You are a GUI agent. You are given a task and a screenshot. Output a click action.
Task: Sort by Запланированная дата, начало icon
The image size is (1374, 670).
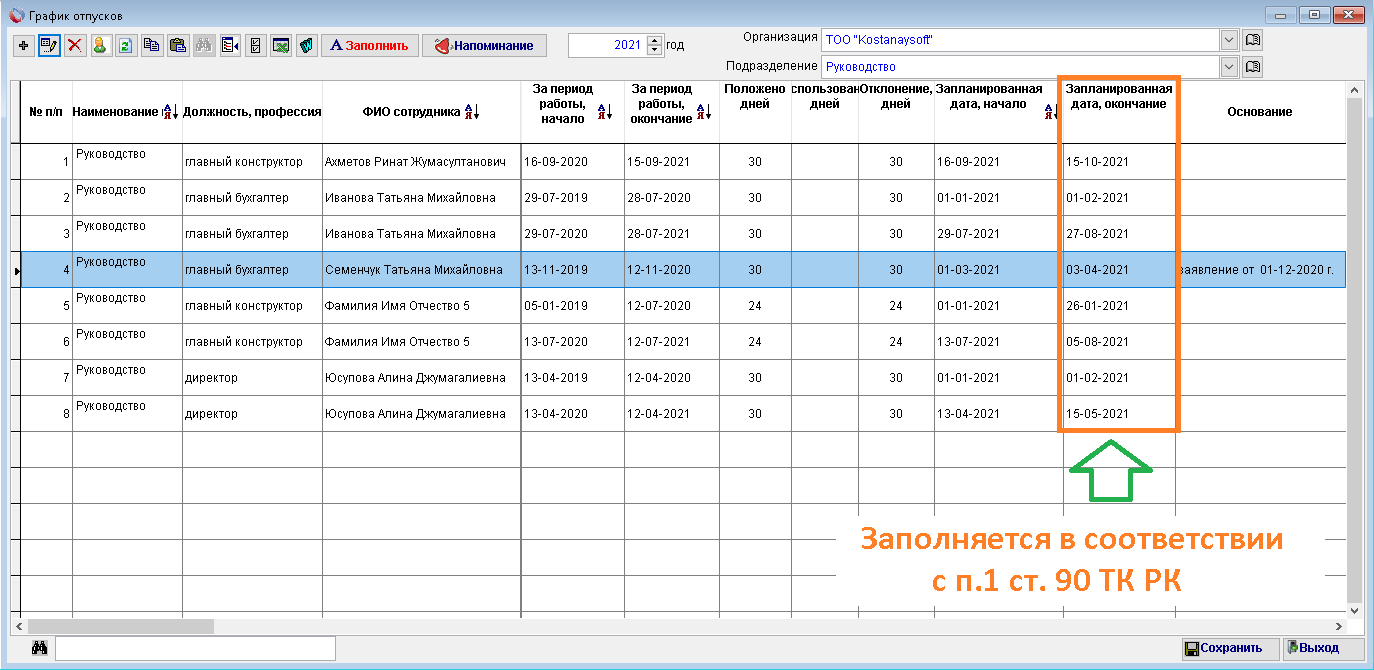(1051, 113)
